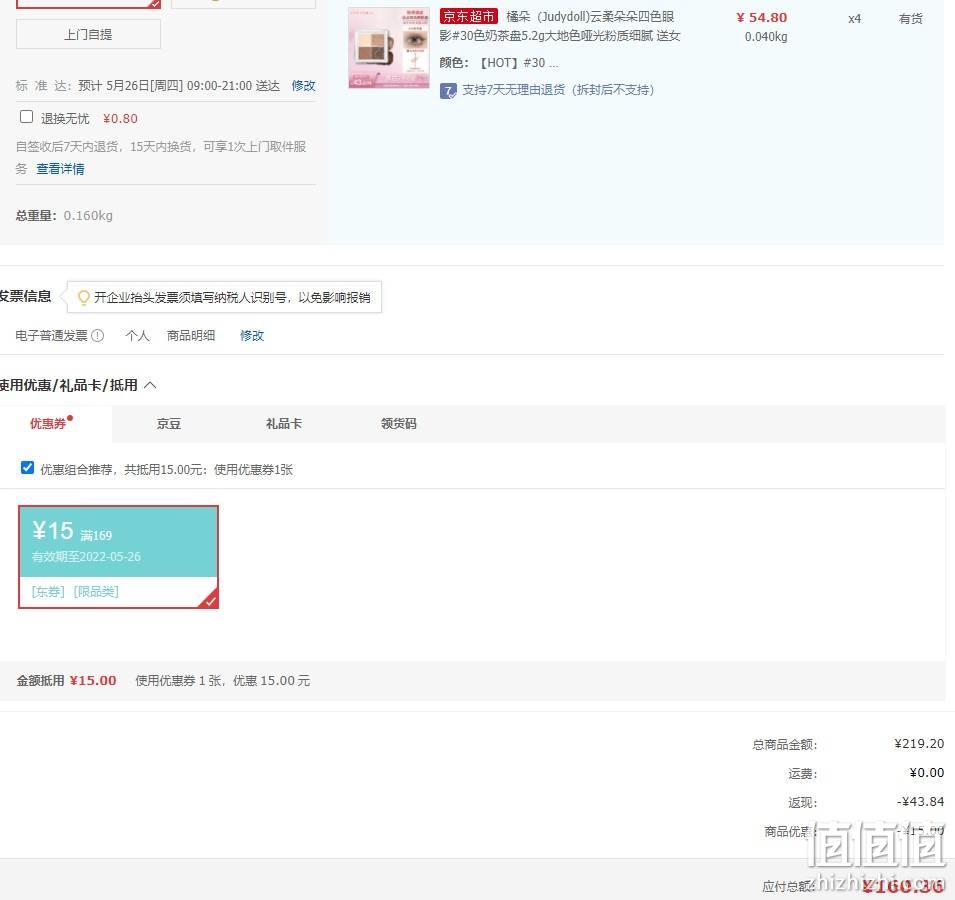Click the 7-day return badge icon
The image size is (955, 900).
point(448,91)
